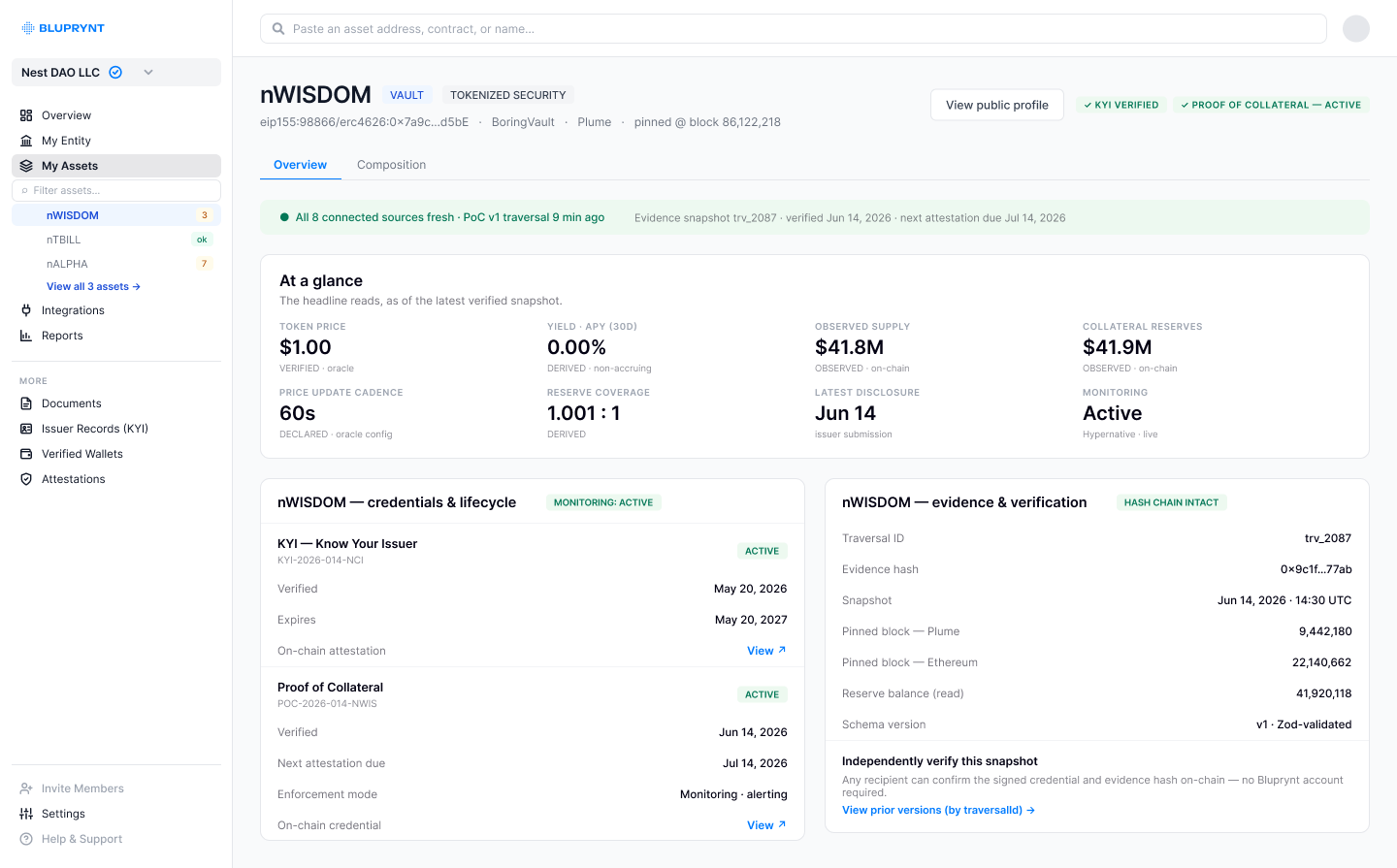This screenshot has height=868, width=1397.
Task: Focus the Filter assets input
Action: 116,190
